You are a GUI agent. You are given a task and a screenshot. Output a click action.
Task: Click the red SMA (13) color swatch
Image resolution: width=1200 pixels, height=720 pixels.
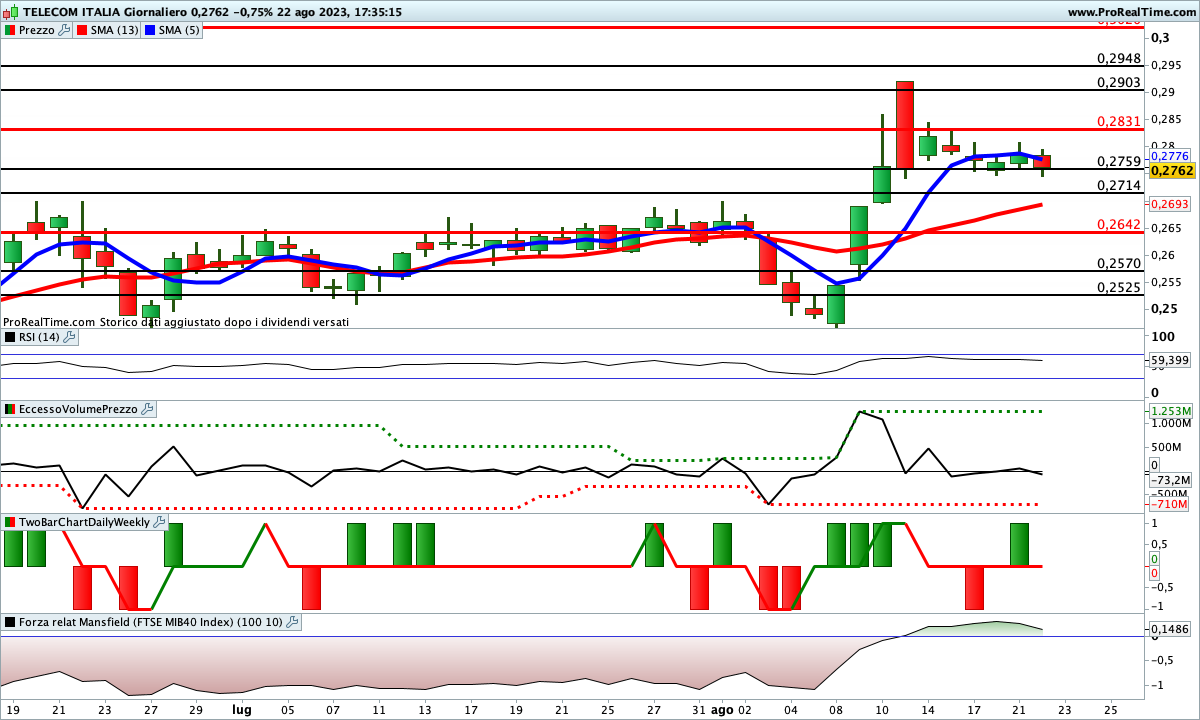click(83, 30)
